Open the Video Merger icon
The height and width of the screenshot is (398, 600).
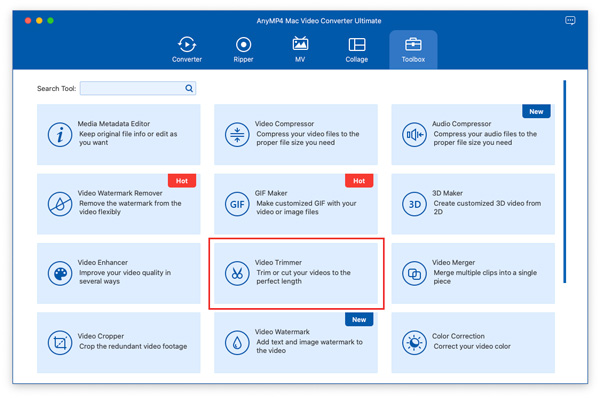click(414, 273)
